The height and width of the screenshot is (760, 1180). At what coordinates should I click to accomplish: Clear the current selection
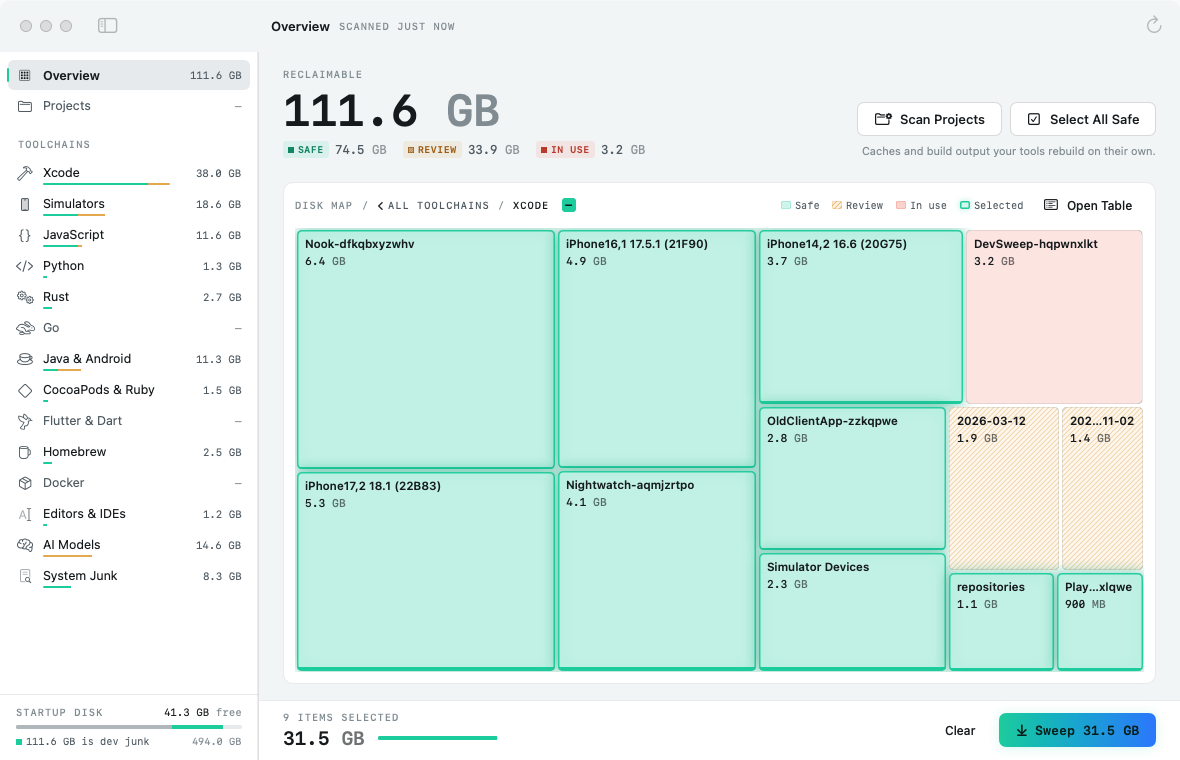coord(960,731)
